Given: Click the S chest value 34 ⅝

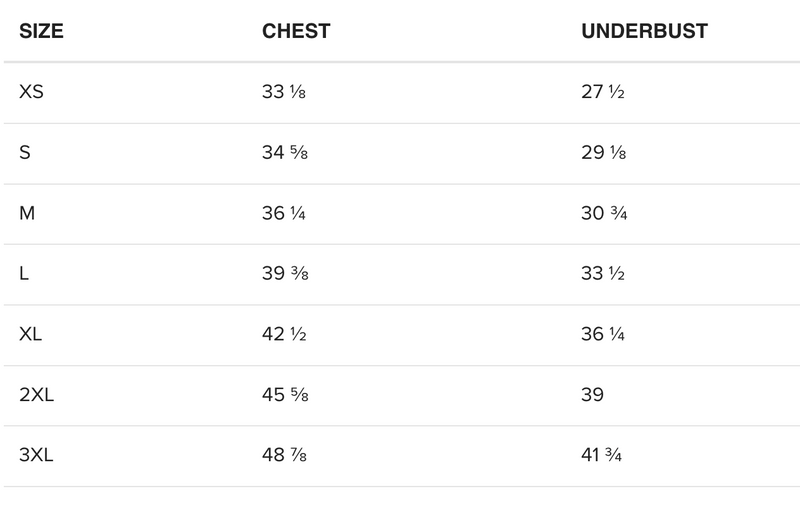Looking at the screenshot, I should point(284,153).
